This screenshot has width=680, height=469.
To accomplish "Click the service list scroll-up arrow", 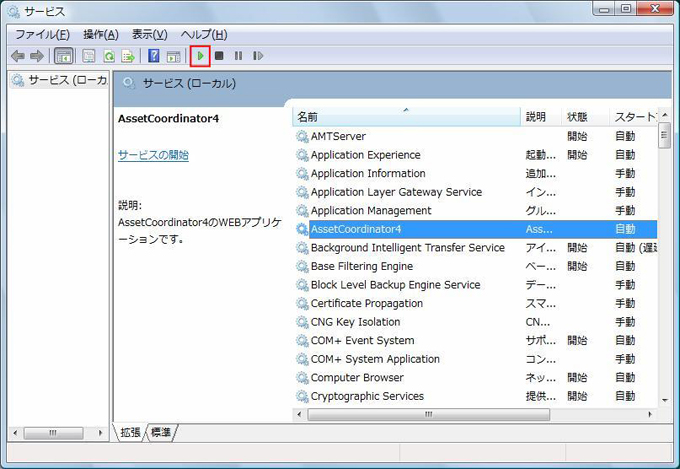I will (665, 114).
